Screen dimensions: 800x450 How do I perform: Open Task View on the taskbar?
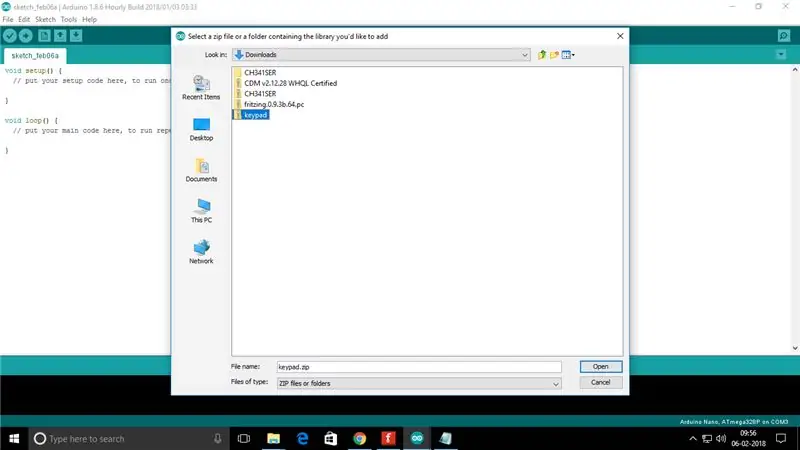(x=244, y=439)
